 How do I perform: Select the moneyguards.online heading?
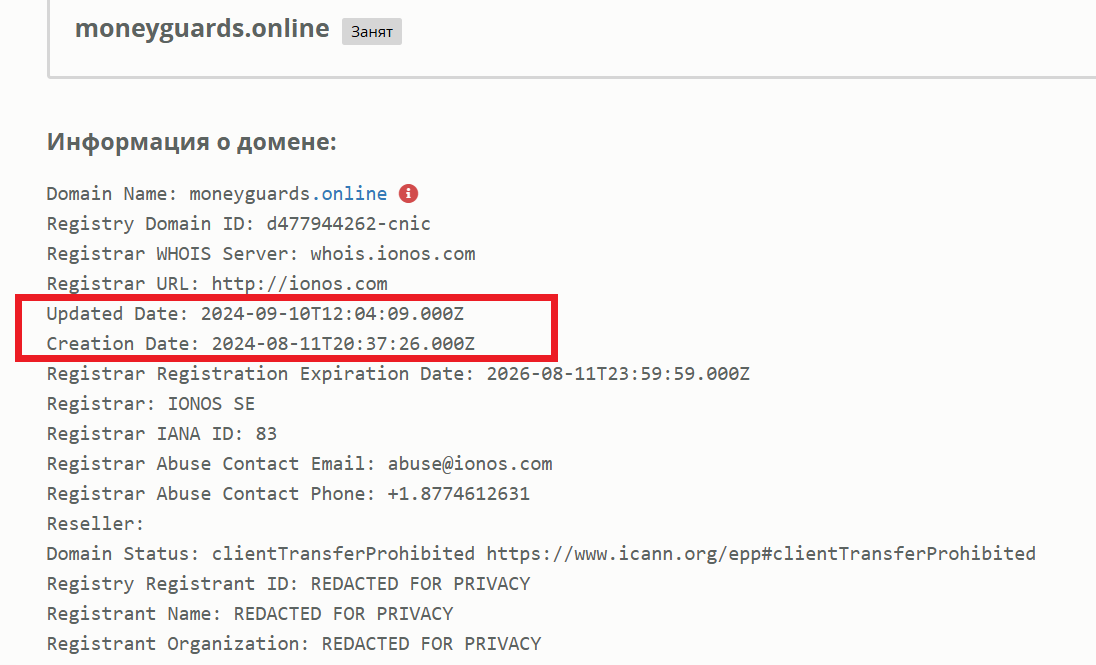click(x=202, y=29)
